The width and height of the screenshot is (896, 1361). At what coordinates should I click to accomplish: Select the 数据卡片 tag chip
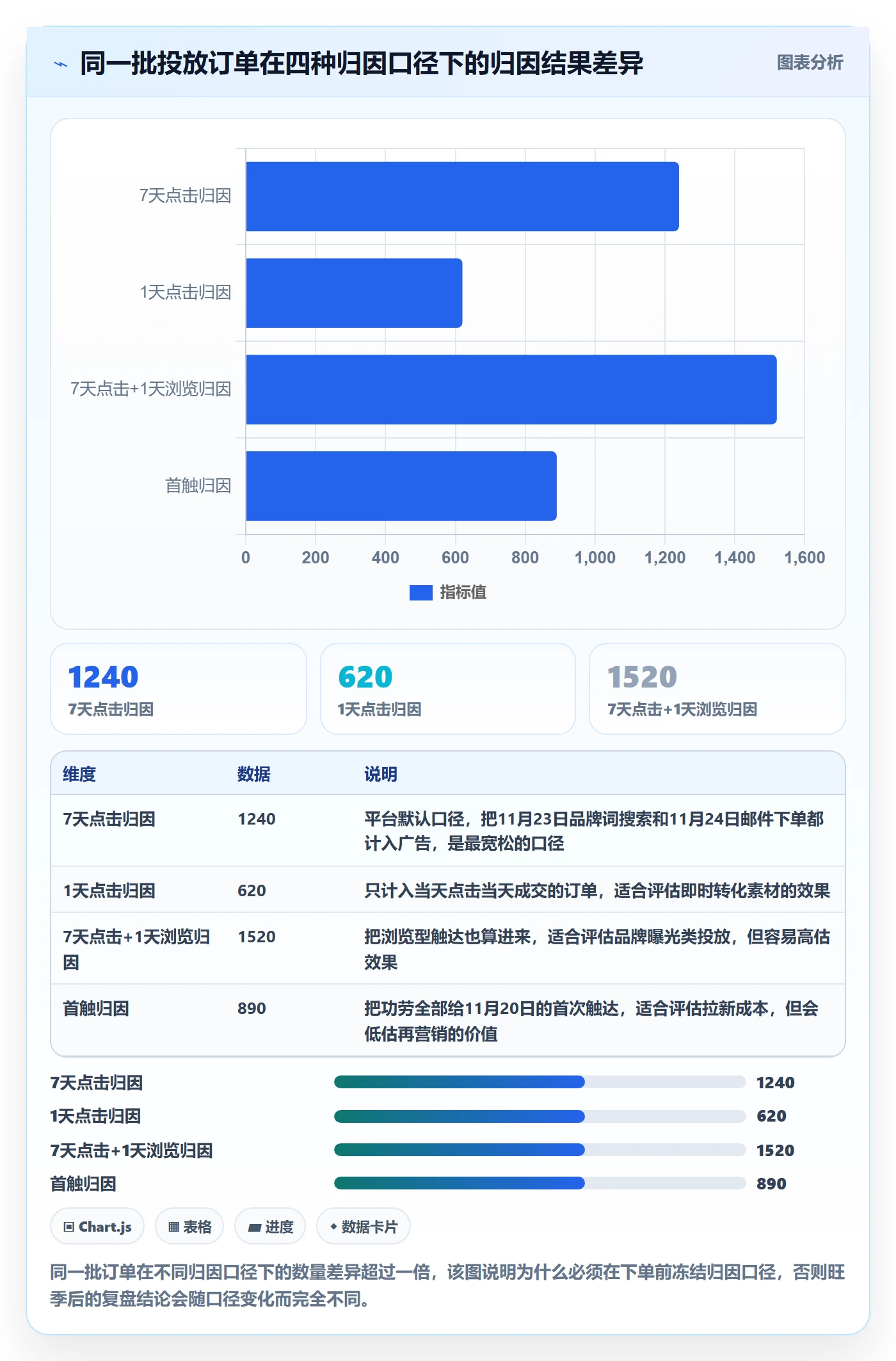pos(364,1227)
